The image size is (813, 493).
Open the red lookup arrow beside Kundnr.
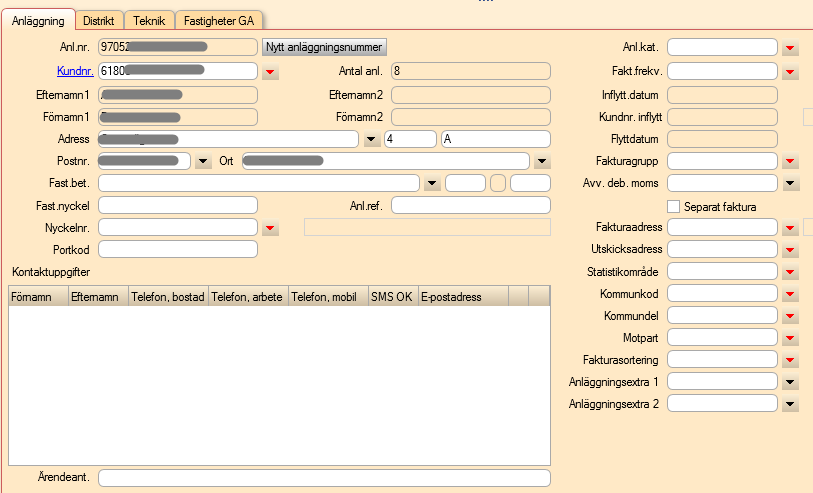270,72
